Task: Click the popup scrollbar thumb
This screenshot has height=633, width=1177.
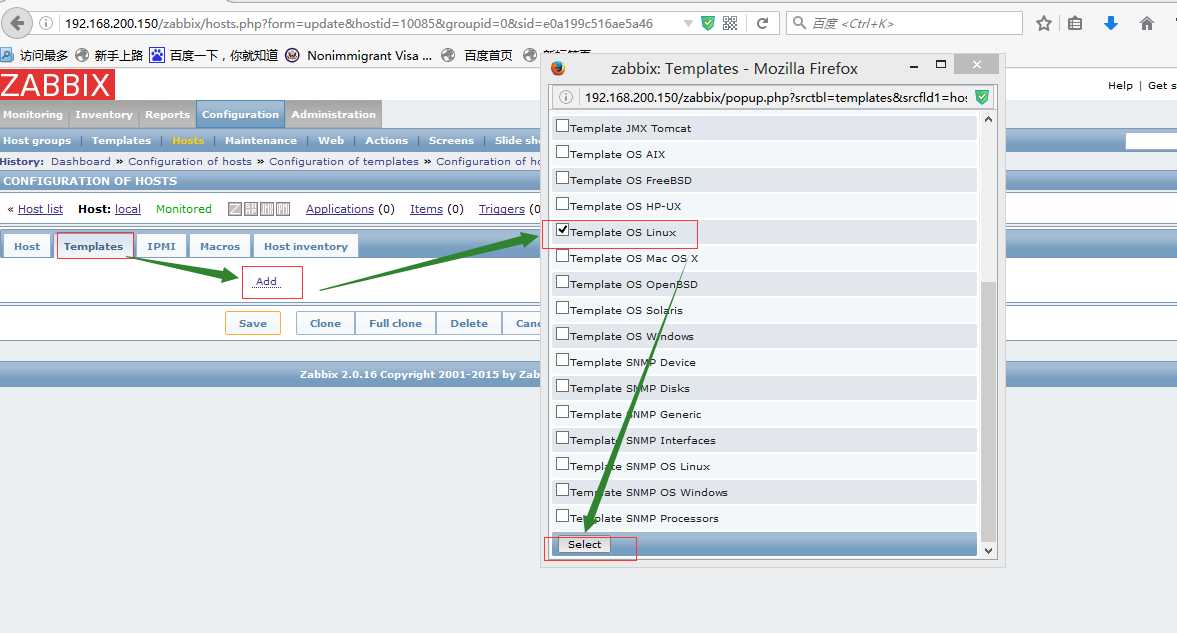Action: pos(989,411)
